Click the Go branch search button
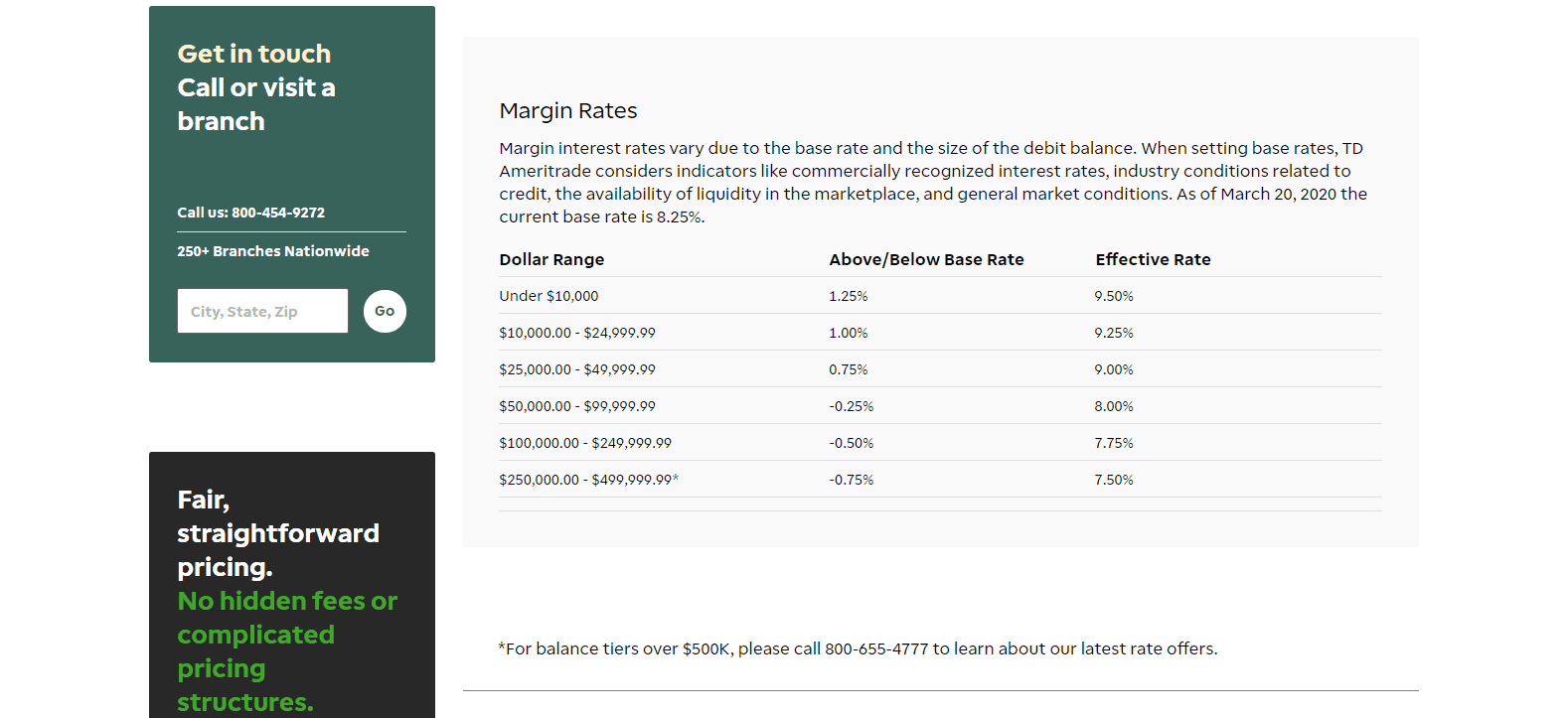 [385, 311]
